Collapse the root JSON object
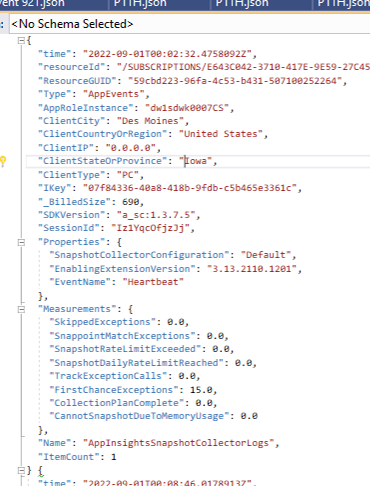Viewport: 370px width, 486px height. [x=21, y=41]
